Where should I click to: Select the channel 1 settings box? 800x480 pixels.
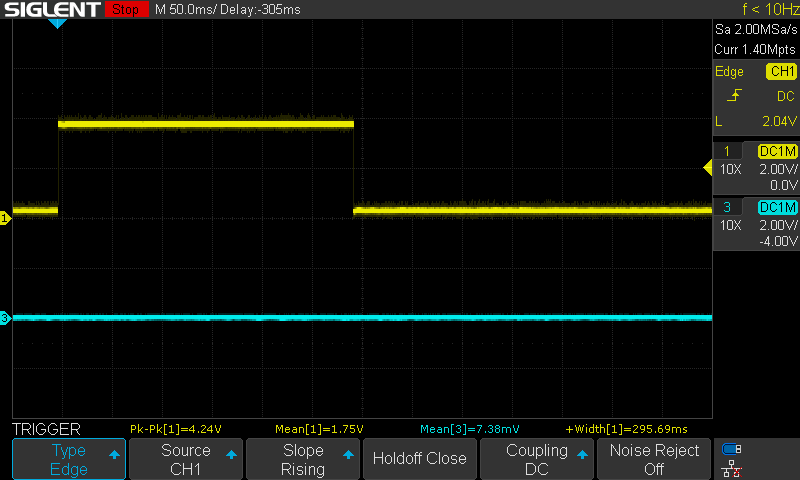tap(756, 168)
